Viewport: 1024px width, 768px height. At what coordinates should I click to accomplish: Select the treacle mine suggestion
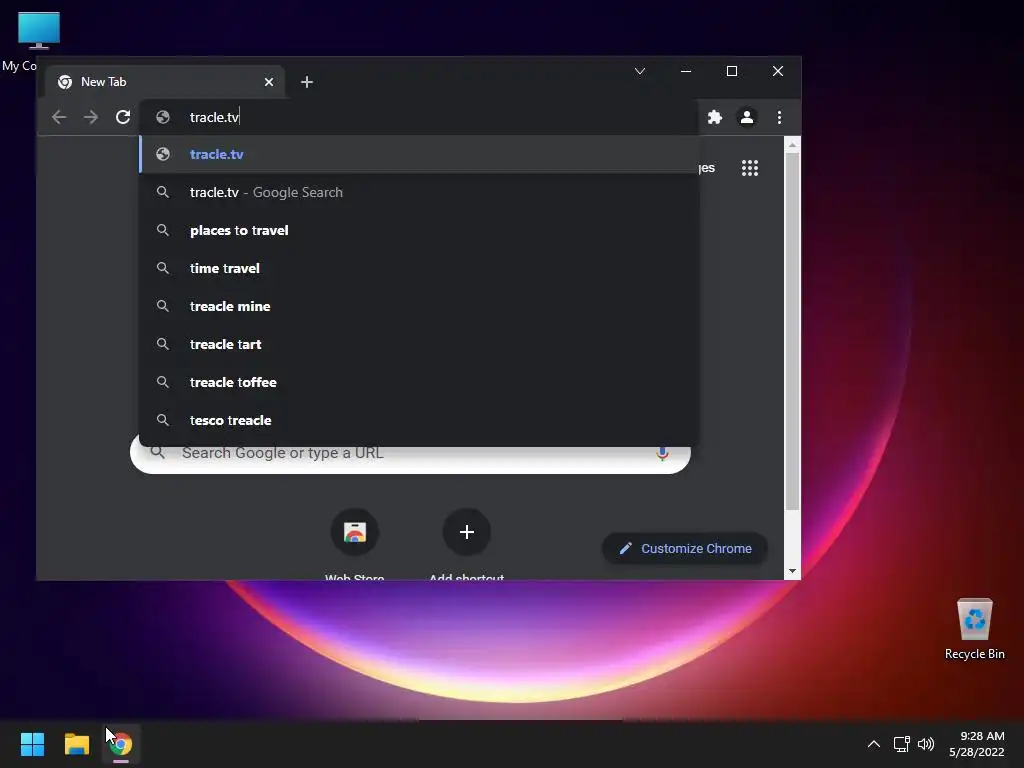coord(419,306)
